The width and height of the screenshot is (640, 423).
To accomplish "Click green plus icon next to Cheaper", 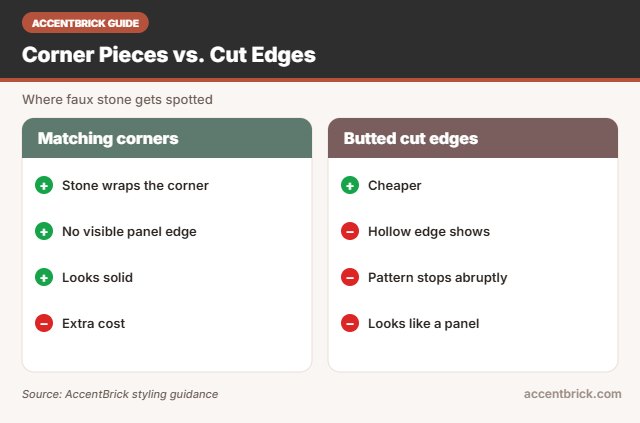I will tap(350, 185).
